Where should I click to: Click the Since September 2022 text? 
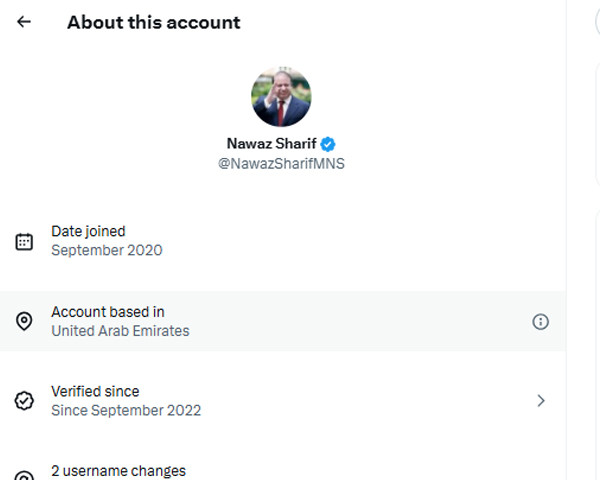126,410
